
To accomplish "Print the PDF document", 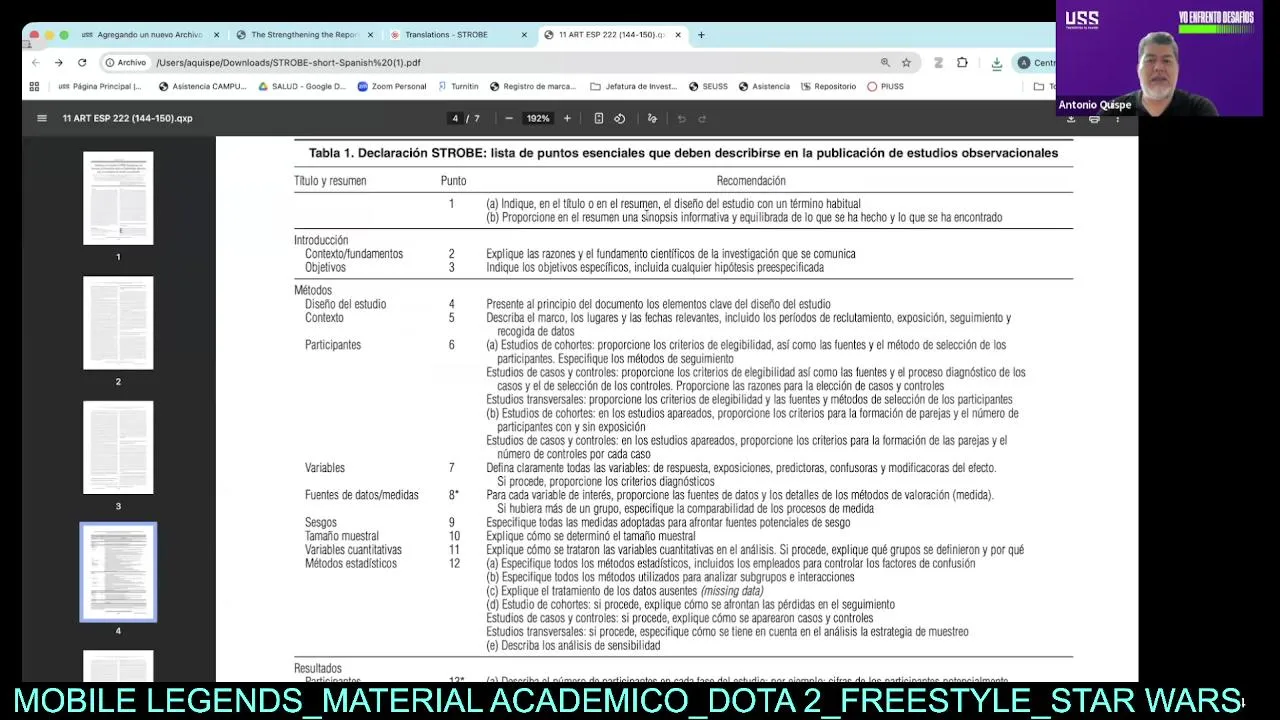I will click(1094, 118).
